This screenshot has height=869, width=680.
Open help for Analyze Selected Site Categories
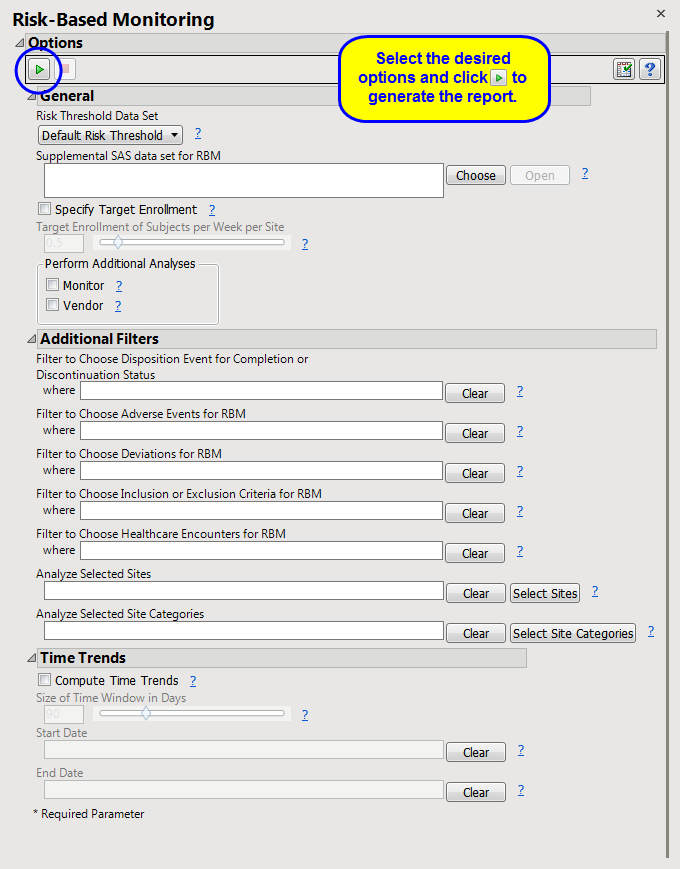[651, 631]
